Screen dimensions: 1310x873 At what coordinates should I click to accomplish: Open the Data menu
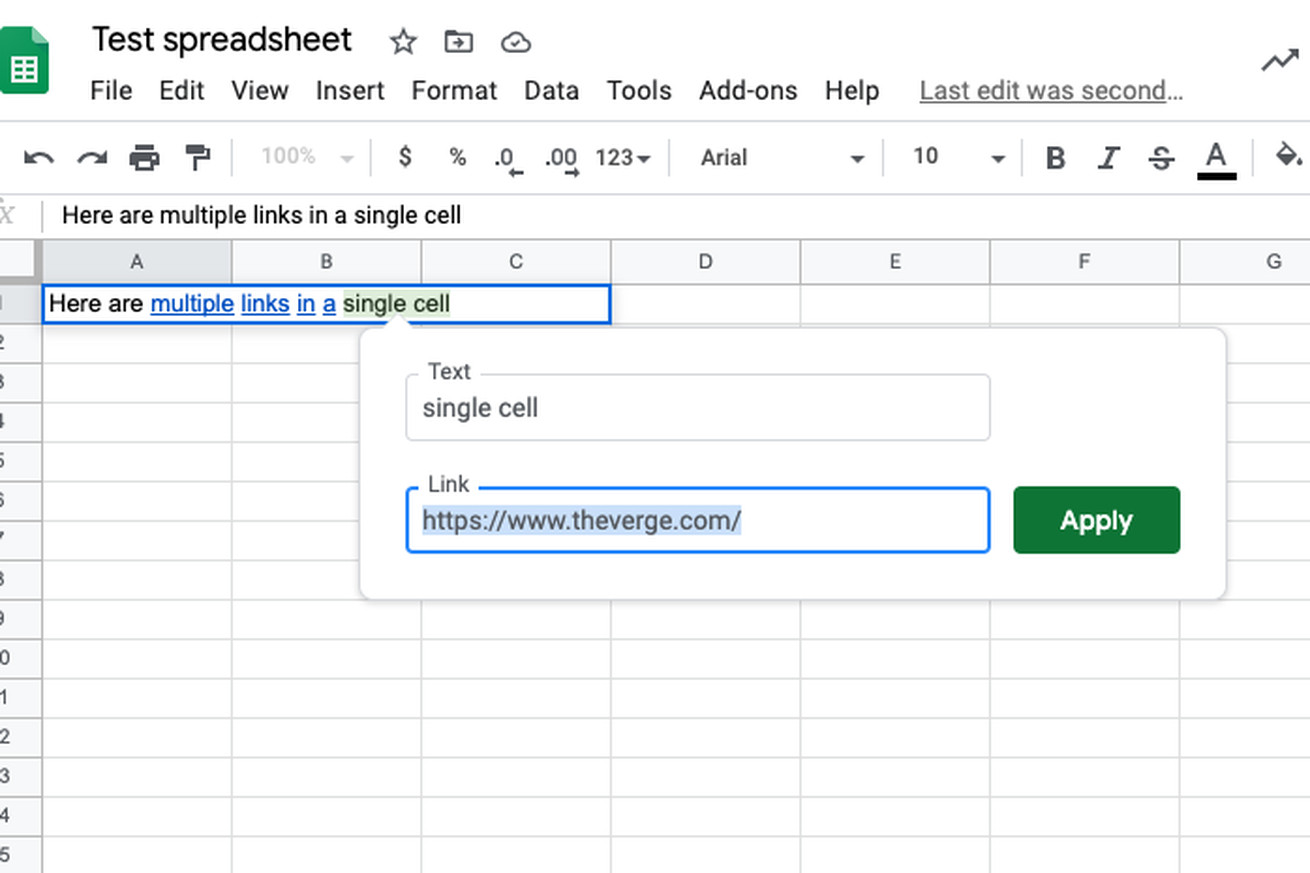(552, 91)
